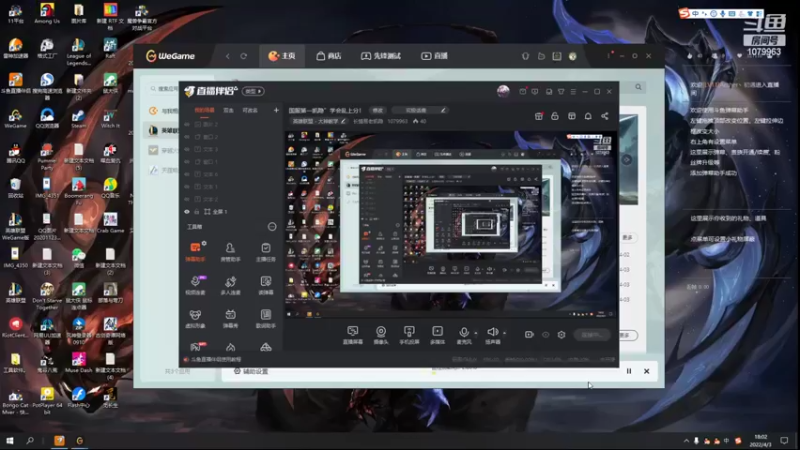Switch to the 主页 tab in WeGame

tap(282, 56)
